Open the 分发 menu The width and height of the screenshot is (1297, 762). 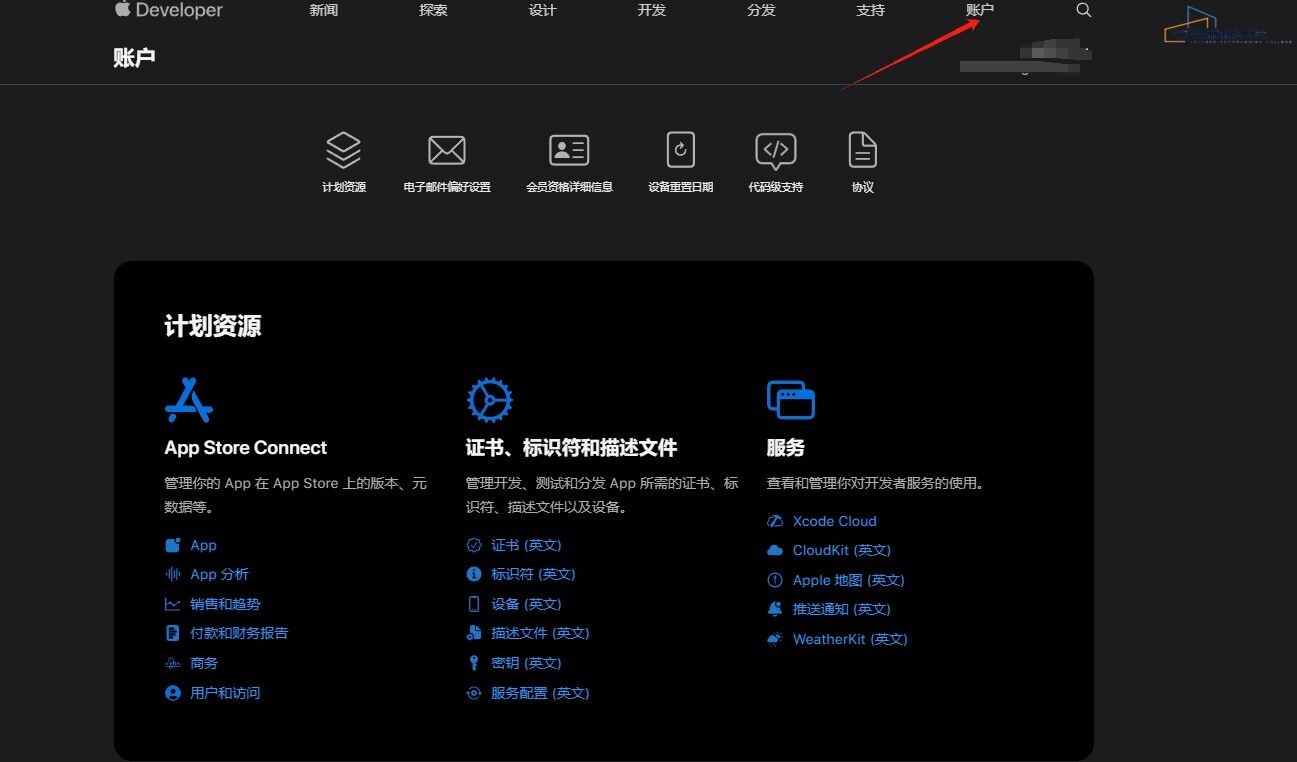click(761, 10)
